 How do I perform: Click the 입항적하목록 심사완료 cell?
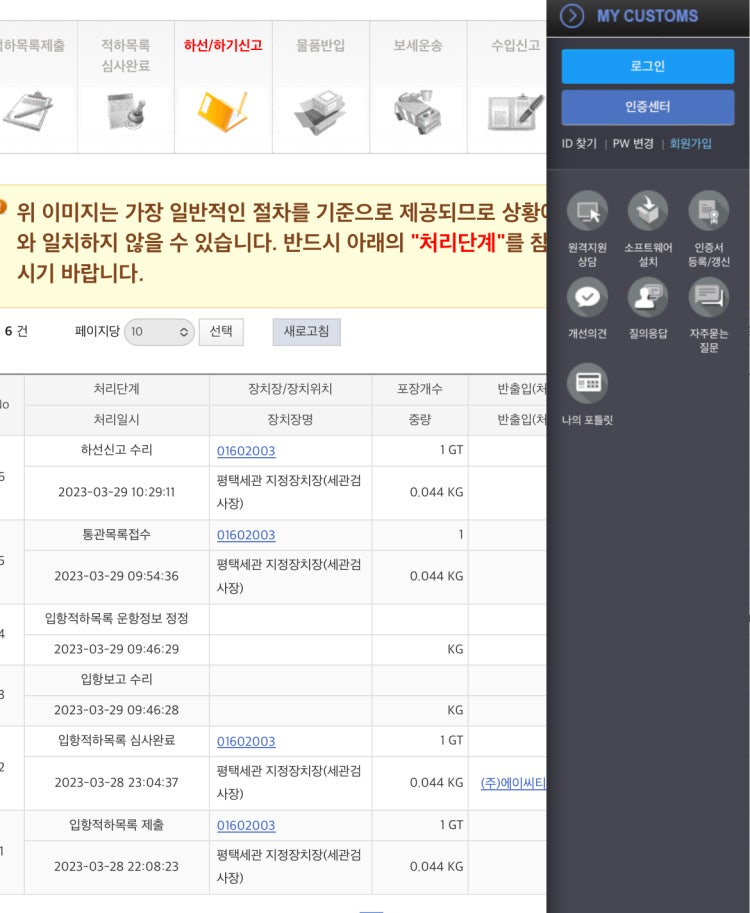coord(116,741)
